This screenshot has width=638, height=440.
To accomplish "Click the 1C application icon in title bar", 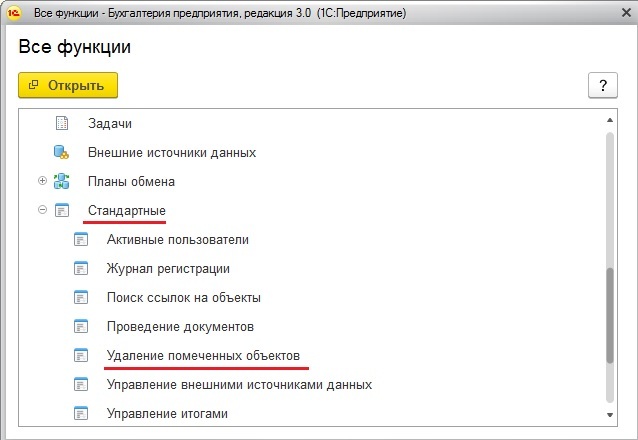I will point(15,14).
